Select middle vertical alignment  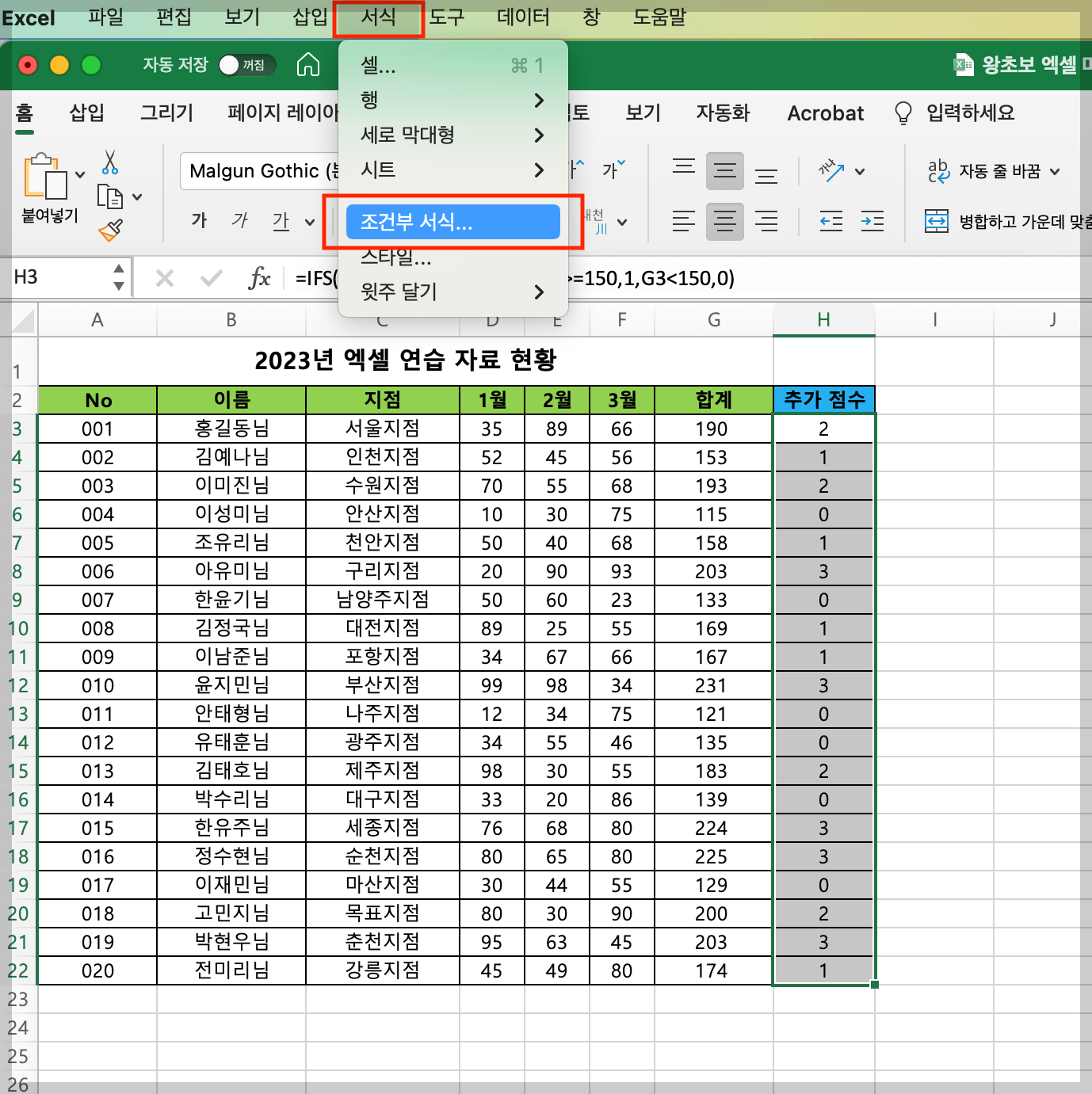(x=724, y=171)
